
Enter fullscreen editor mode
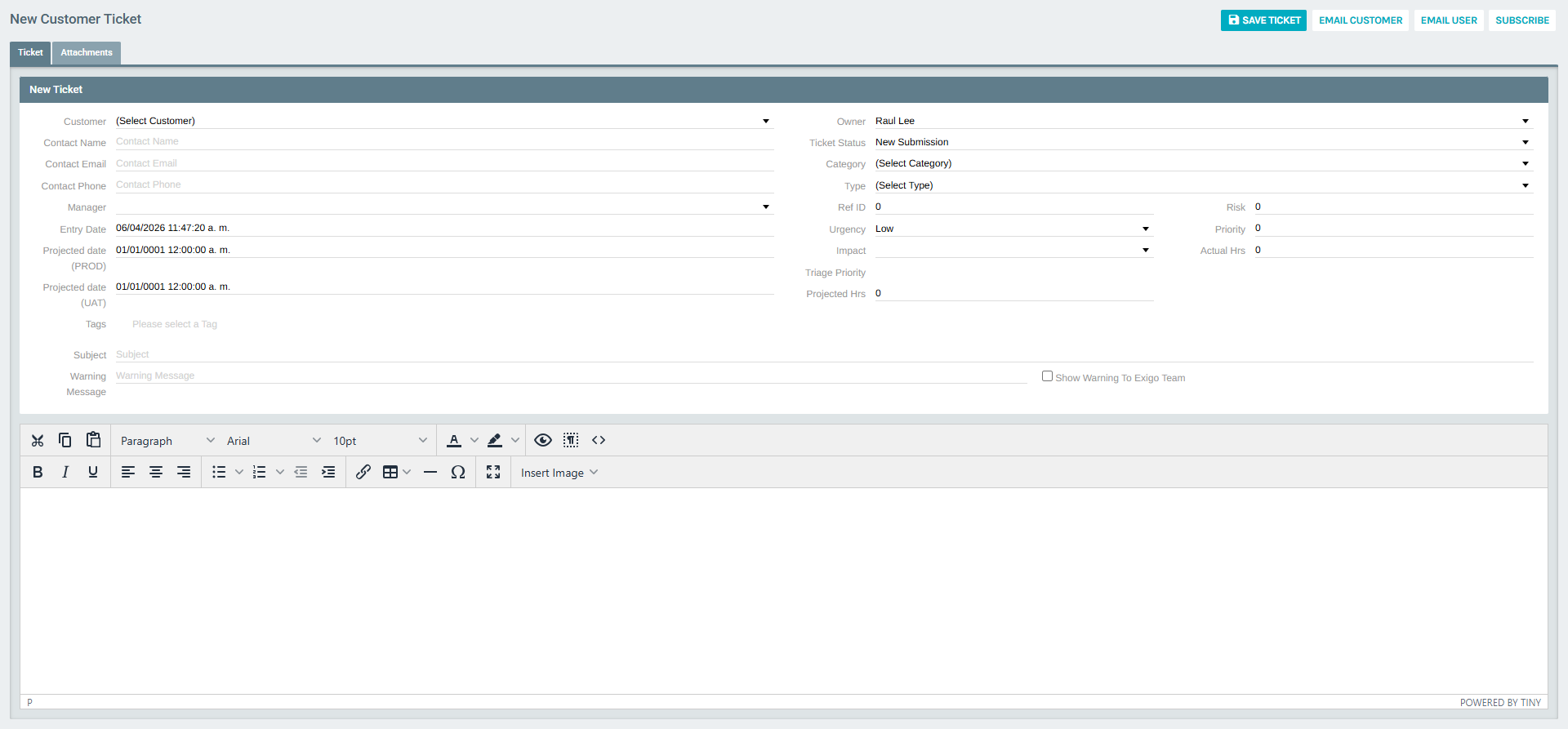(x=493, y=473)
